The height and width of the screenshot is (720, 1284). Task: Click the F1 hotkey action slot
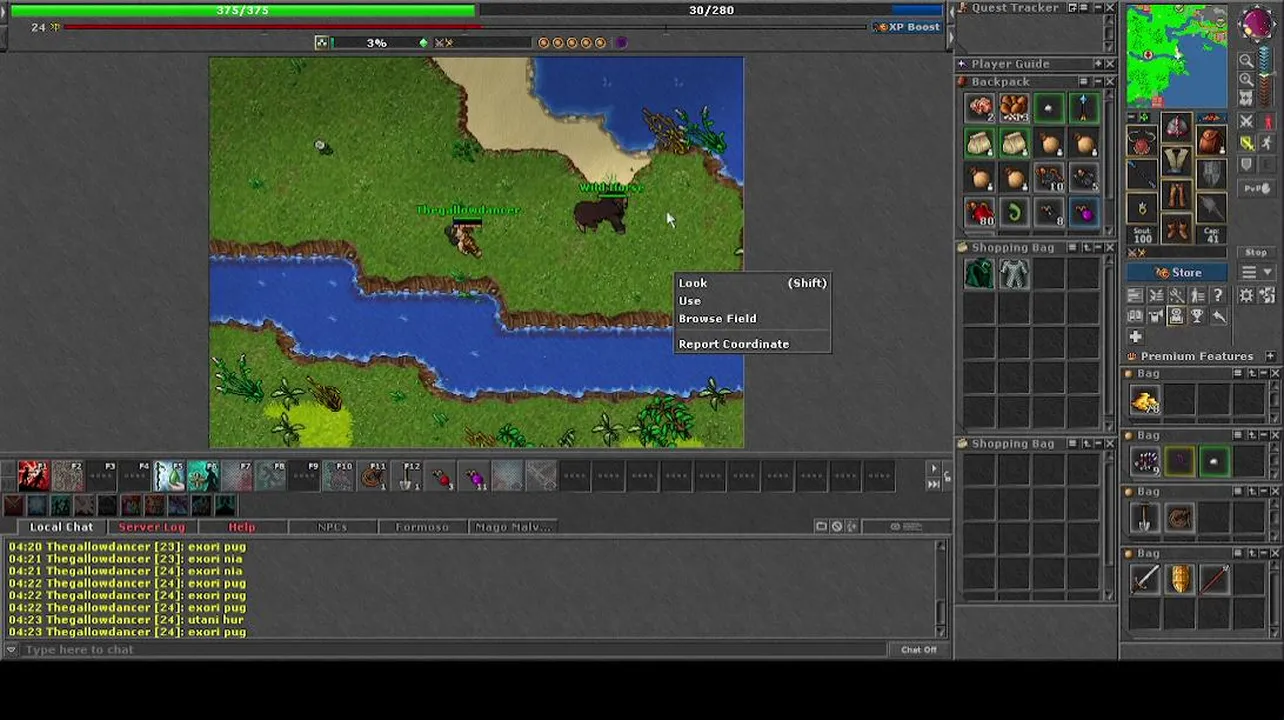point(33,476)
